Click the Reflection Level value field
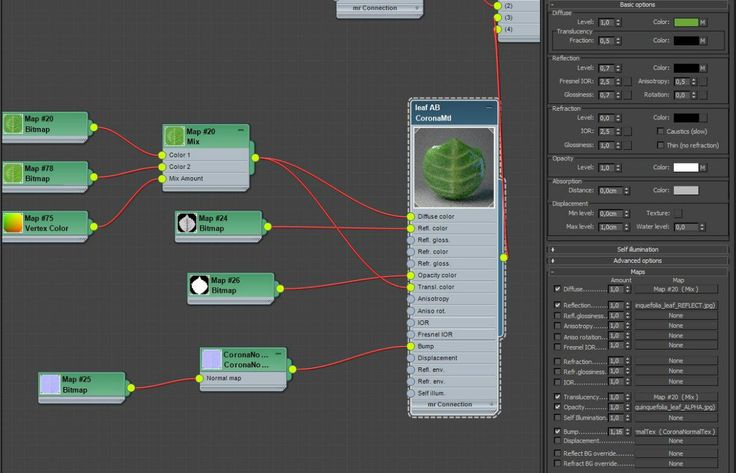Image resolution: width=736 pixels, height=473 pixels. pos(606,68)
